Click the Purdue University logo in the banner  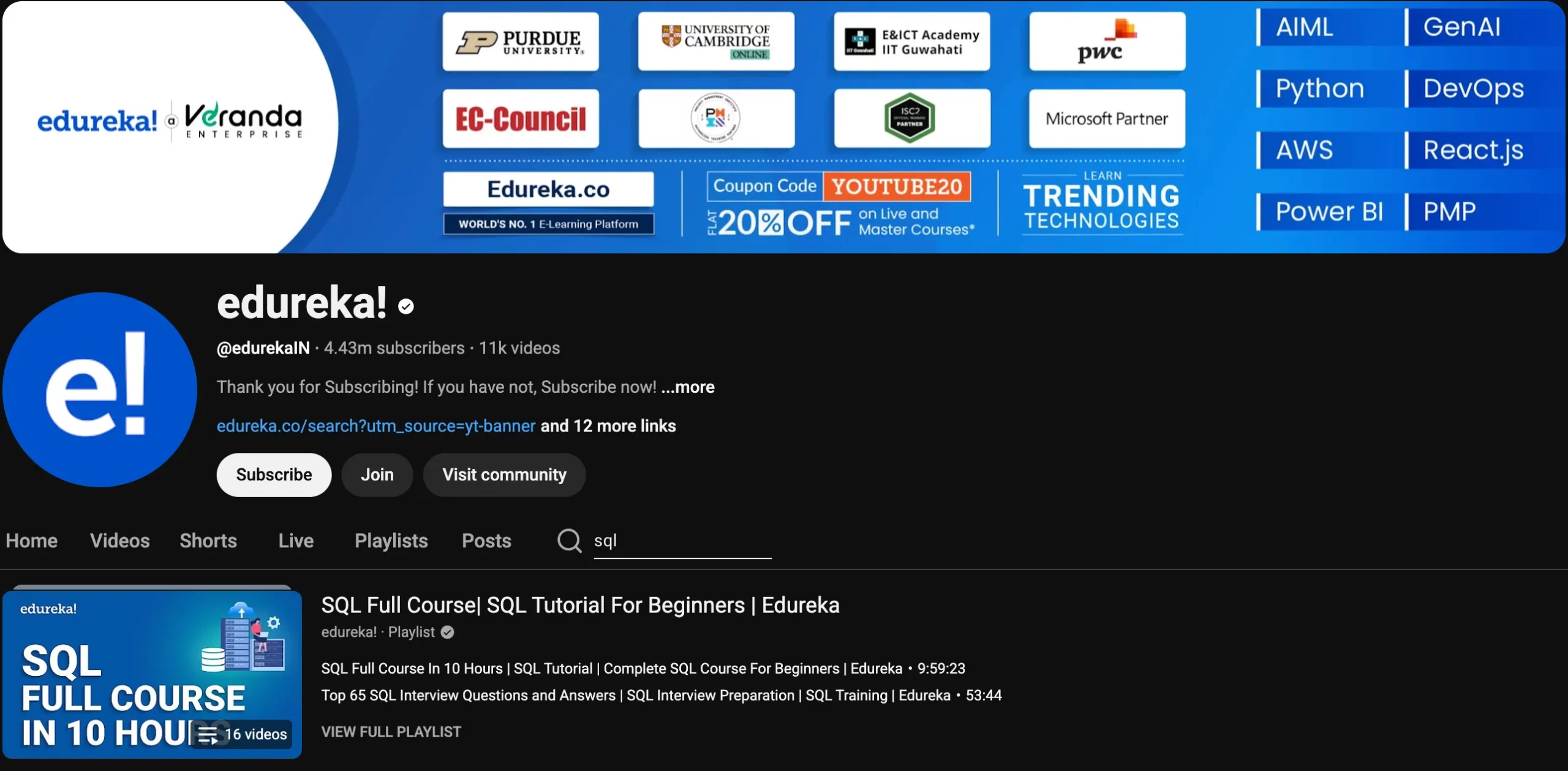point(521,42)
